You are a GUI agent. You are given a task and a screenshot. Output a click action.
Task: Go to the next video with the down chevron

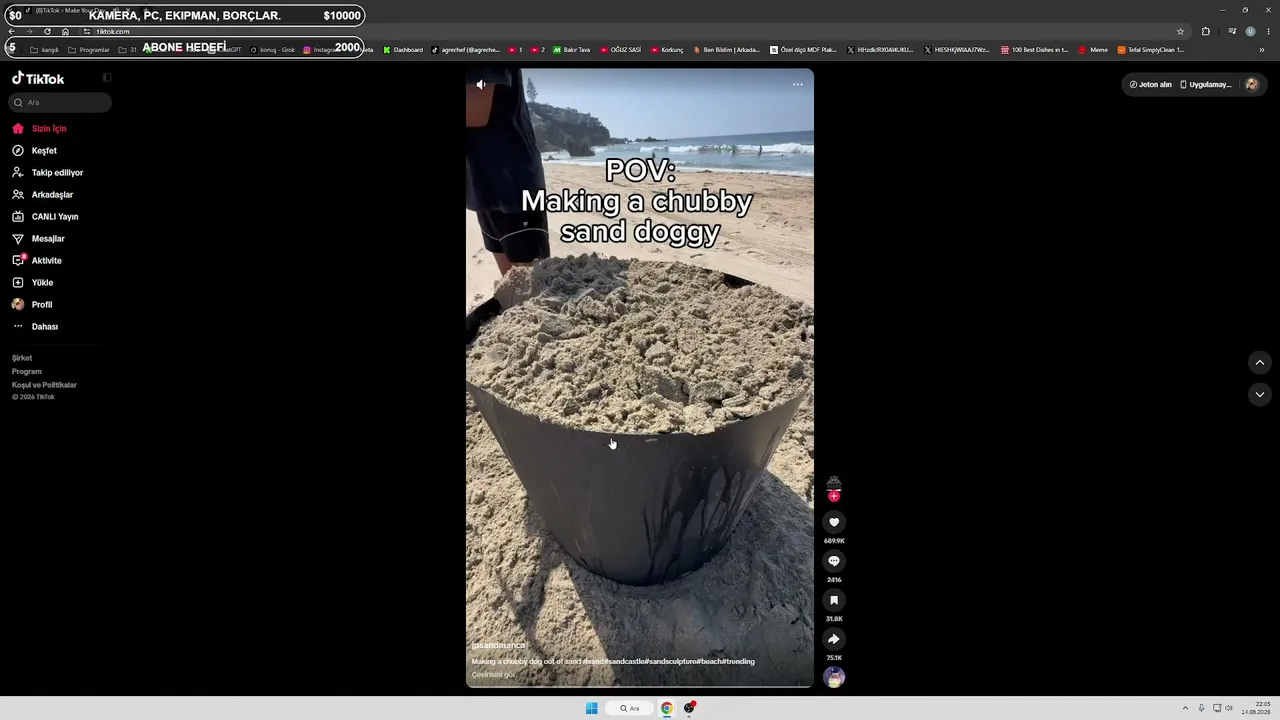click(x=1259, y=394)
